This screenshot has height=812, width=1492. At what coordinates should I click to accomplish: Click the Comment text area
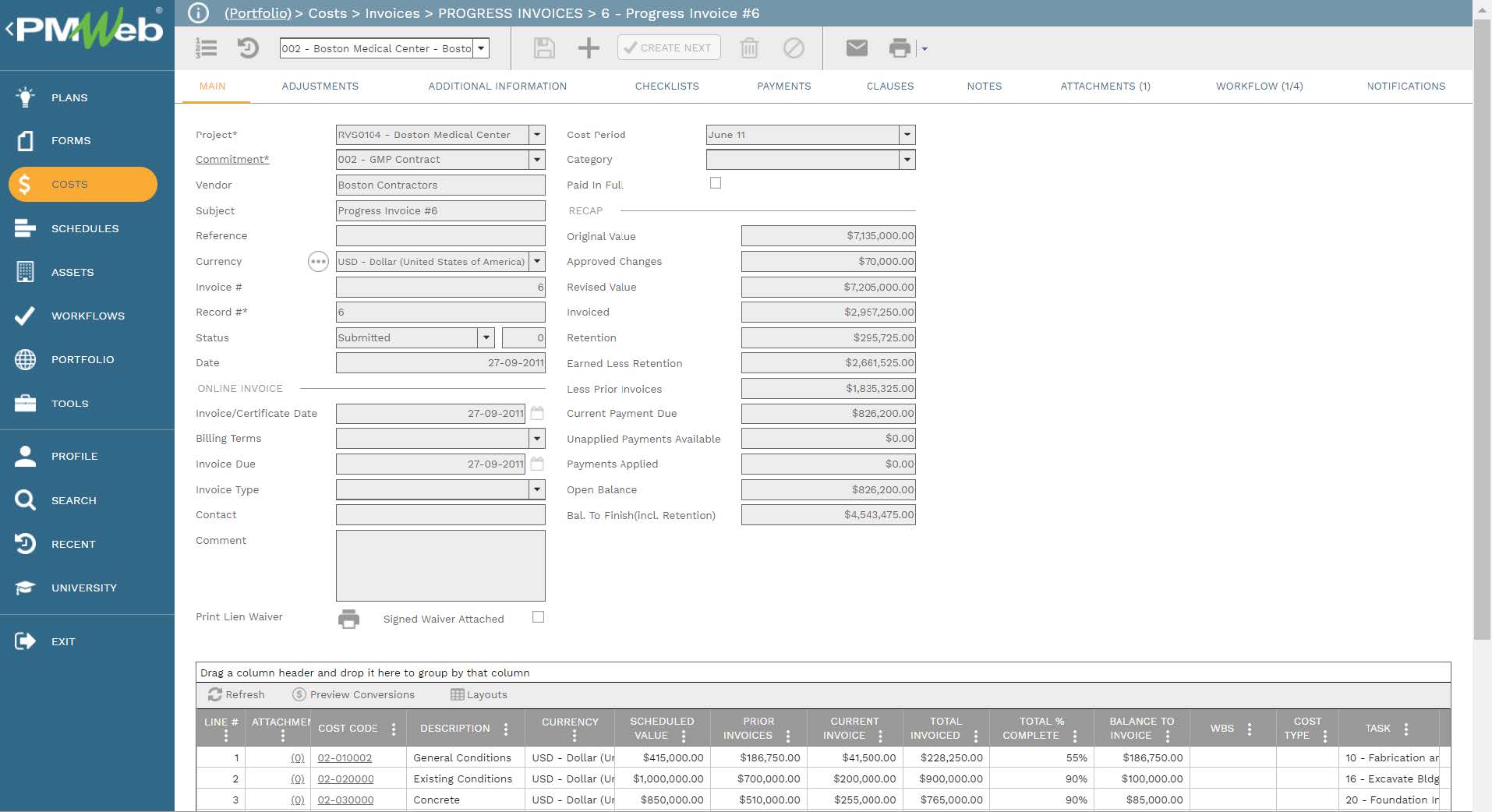(440, 566)
